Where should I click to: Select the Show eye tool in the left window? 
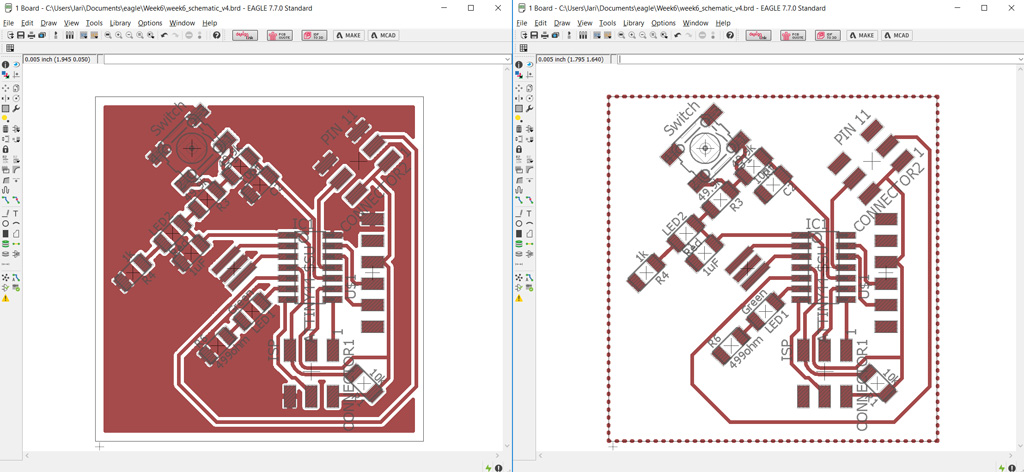coord(16,65)
